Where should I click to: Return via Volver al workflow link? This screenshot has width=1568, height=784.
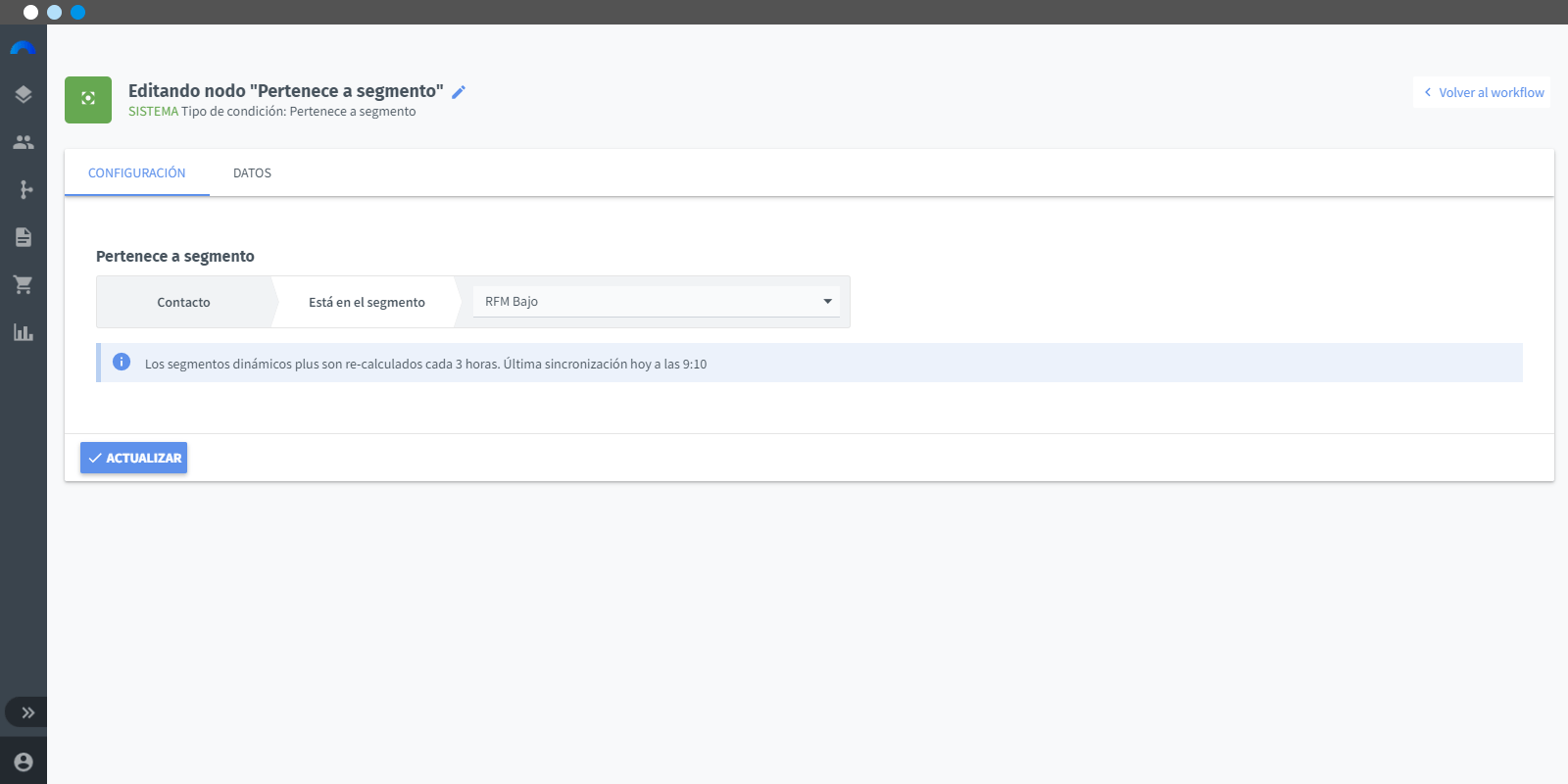tap(1483, 92)
